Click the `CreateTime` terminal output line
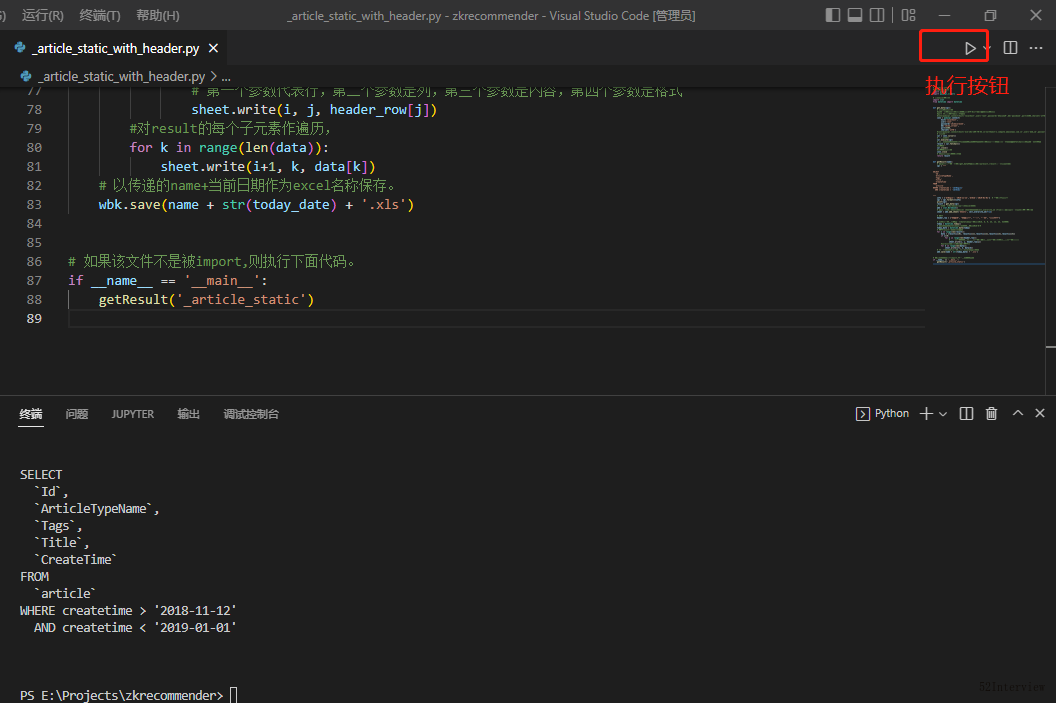This screenshot has width=1056, height=703. (x=75, y=560)
